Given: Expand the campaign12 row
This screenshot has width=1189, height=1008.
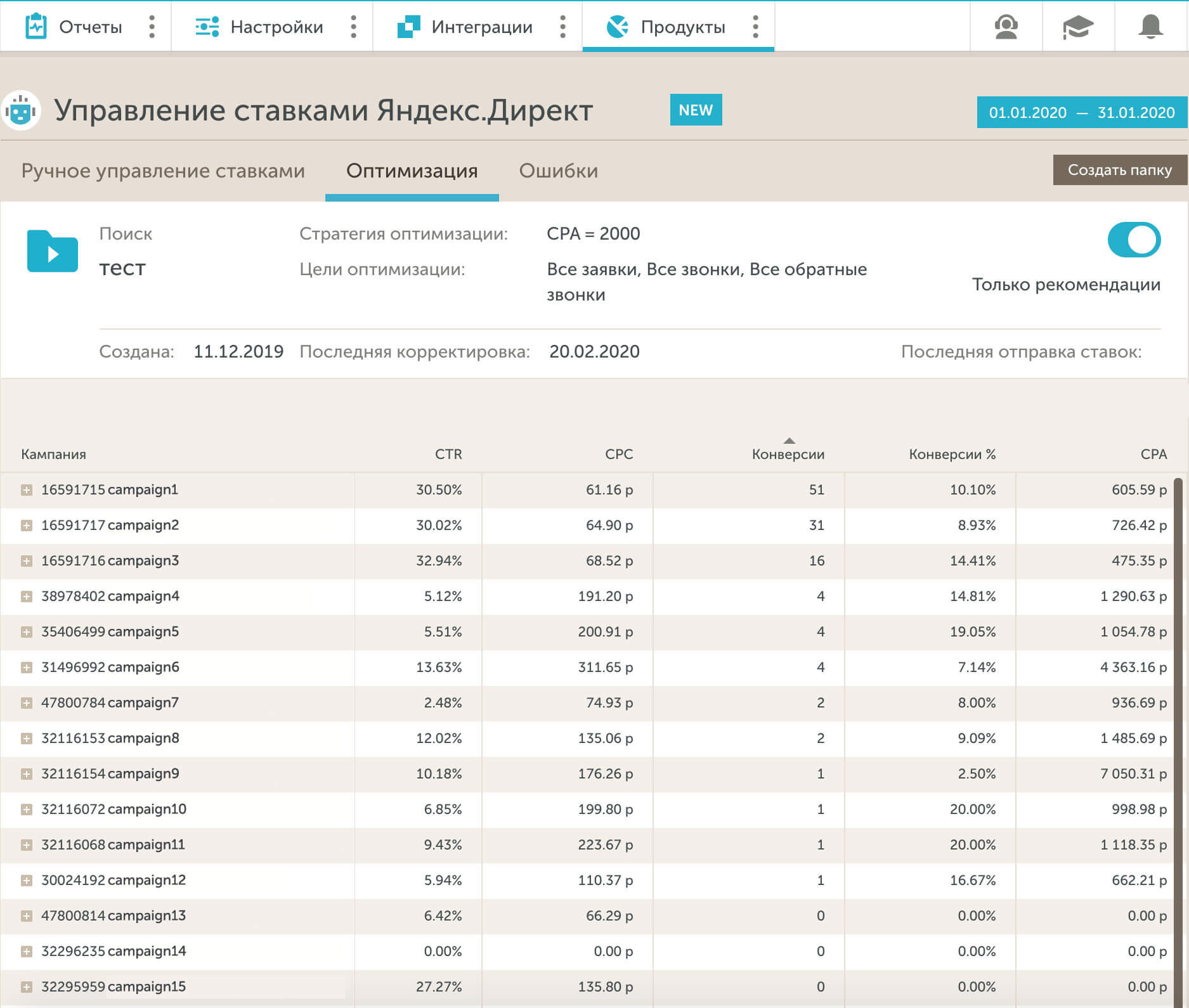Looking at the screenshot, I should pyautogui.click(x=27, y=881).
